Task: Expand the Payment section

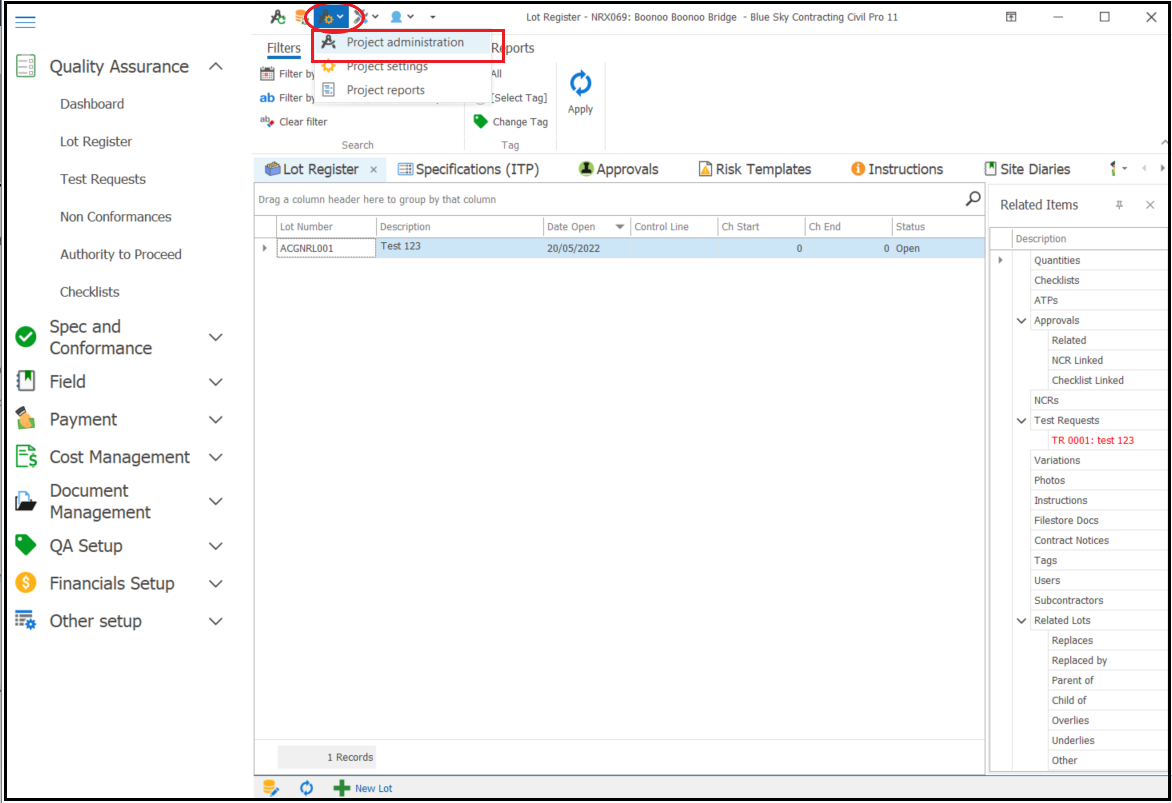Action: coord(216,419)
